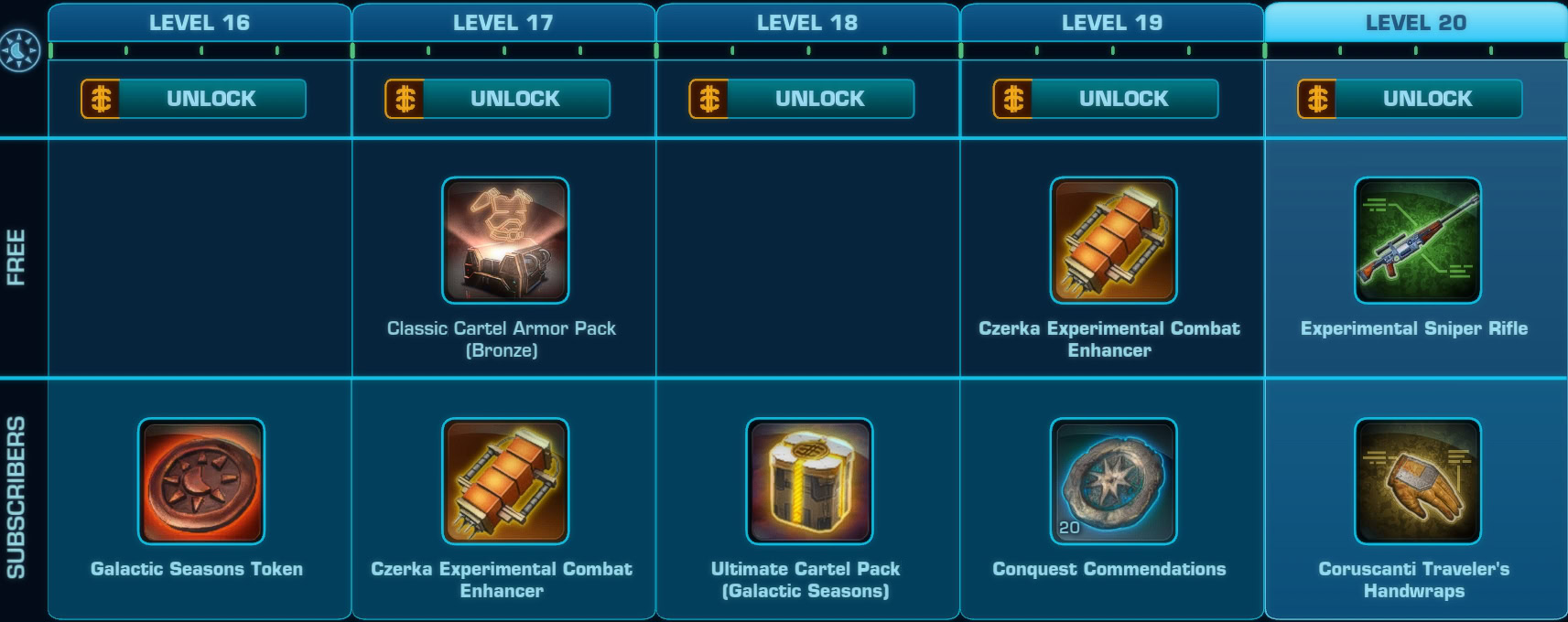The image size is (1568, 622).
Task: Click the Level 17 progress bar
Action: (504, 50)
